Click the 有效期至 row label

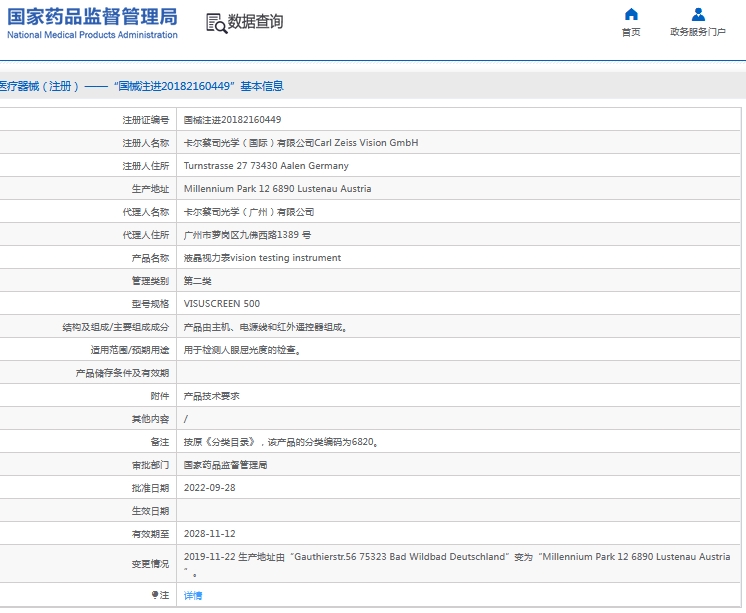coord(150,534)
